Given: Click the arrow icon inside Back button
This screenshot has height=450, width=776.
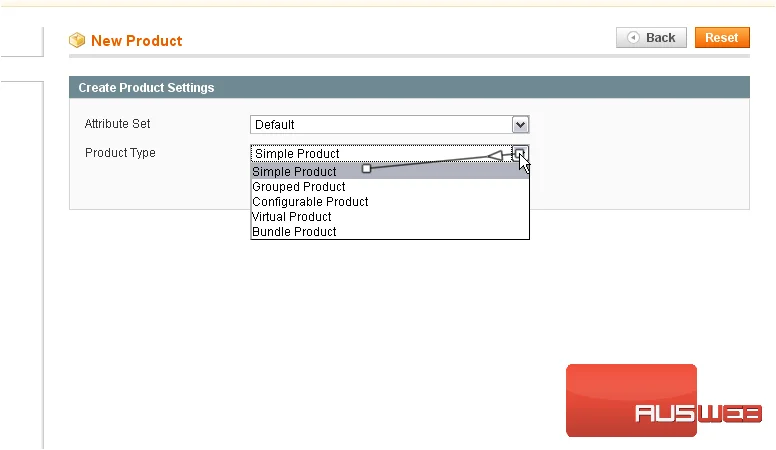Looking at the screenshot, I should pos(633,38).
